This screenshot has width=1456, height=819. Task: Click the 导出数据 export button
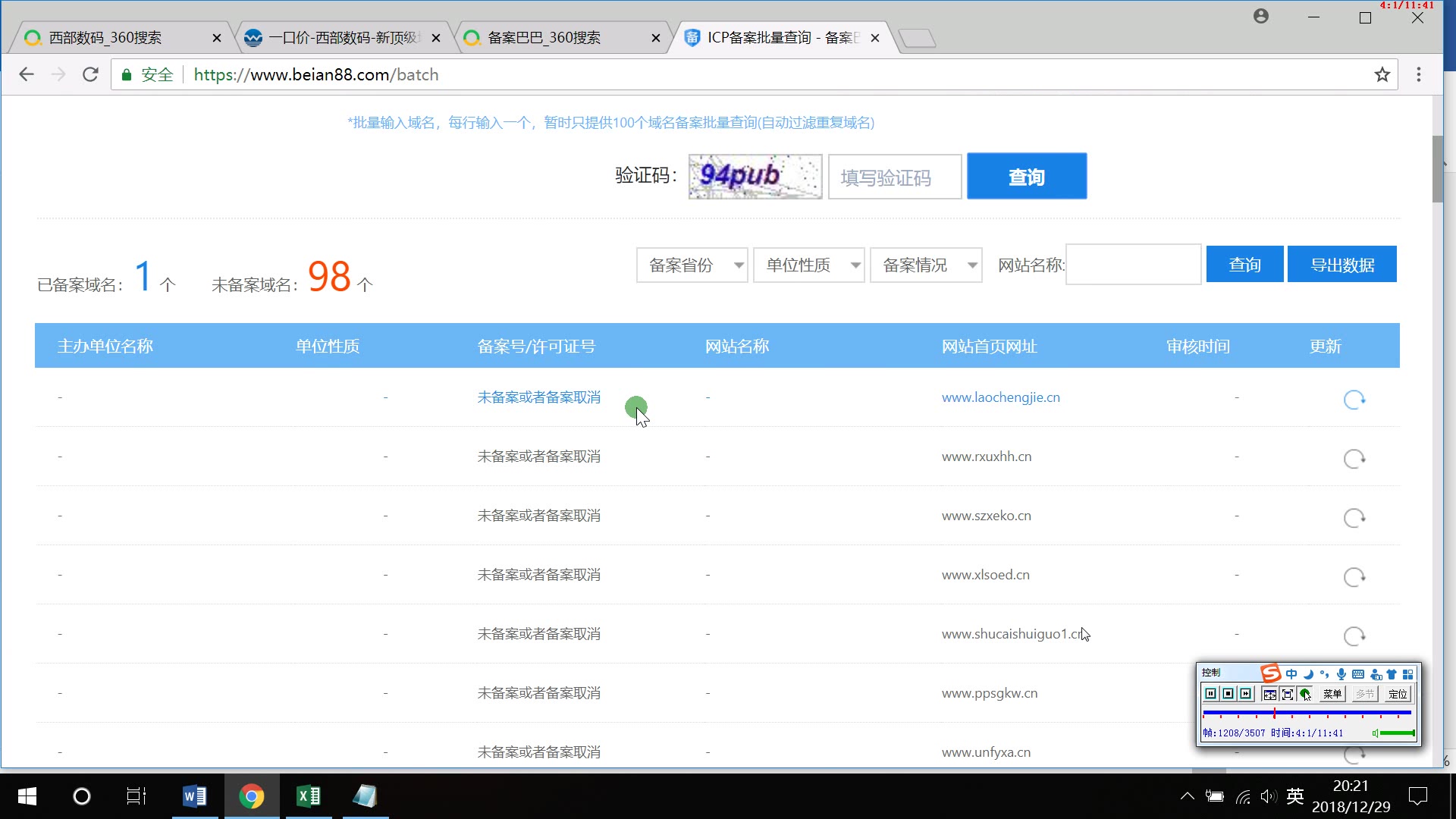[1341, 264]
